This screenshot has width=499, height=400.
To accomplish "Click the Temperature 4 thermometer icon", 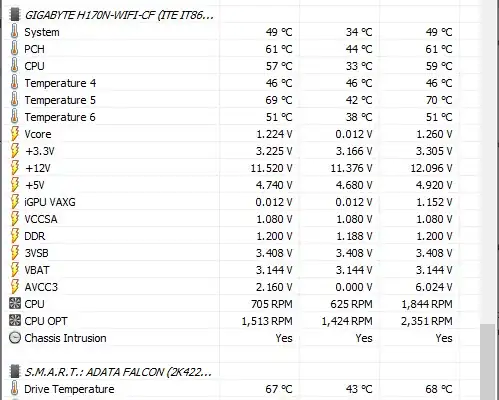I will pyautogui.click(x=14, y=83).
